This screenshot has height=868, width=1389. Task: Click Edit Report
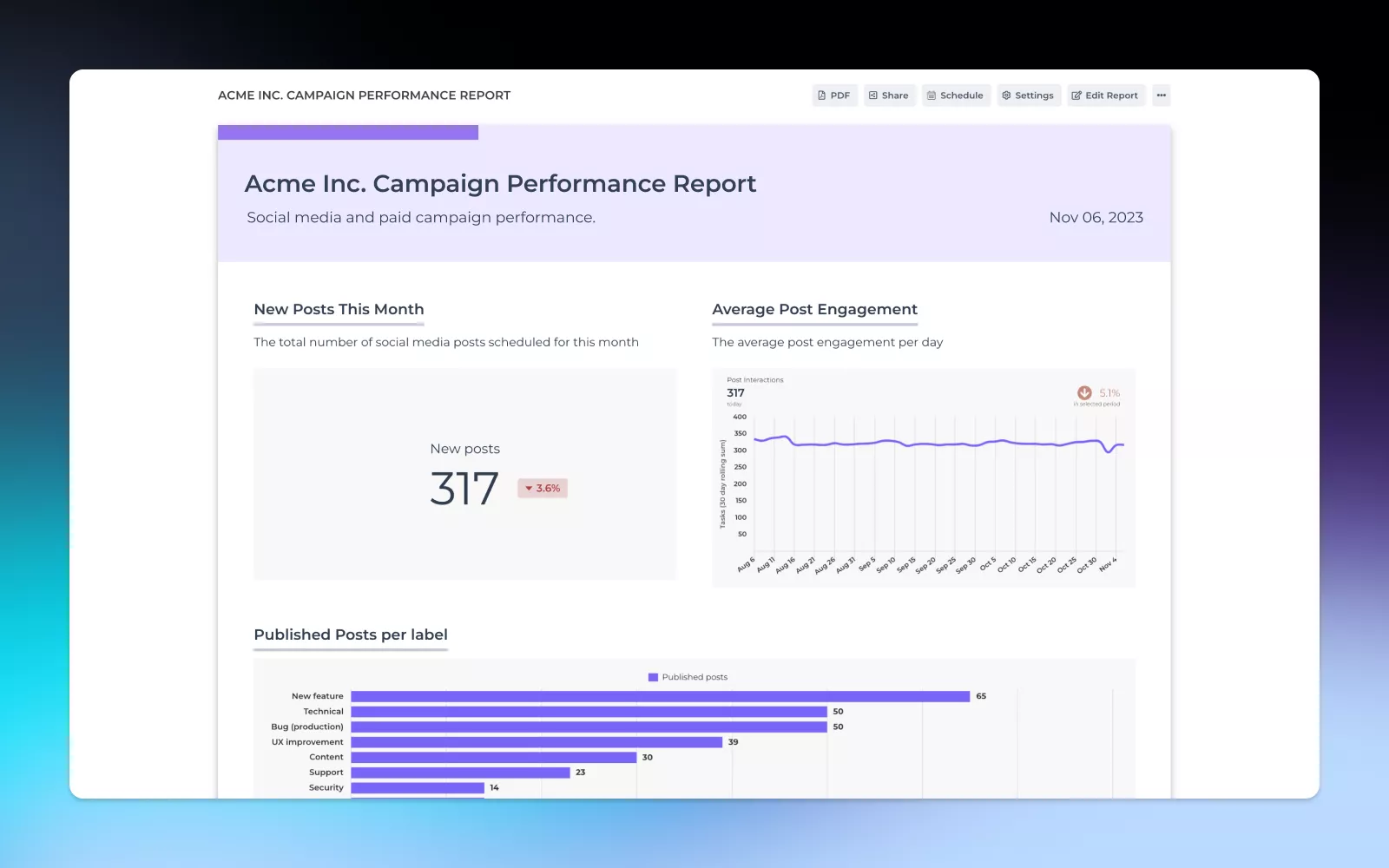point(1105,95)
